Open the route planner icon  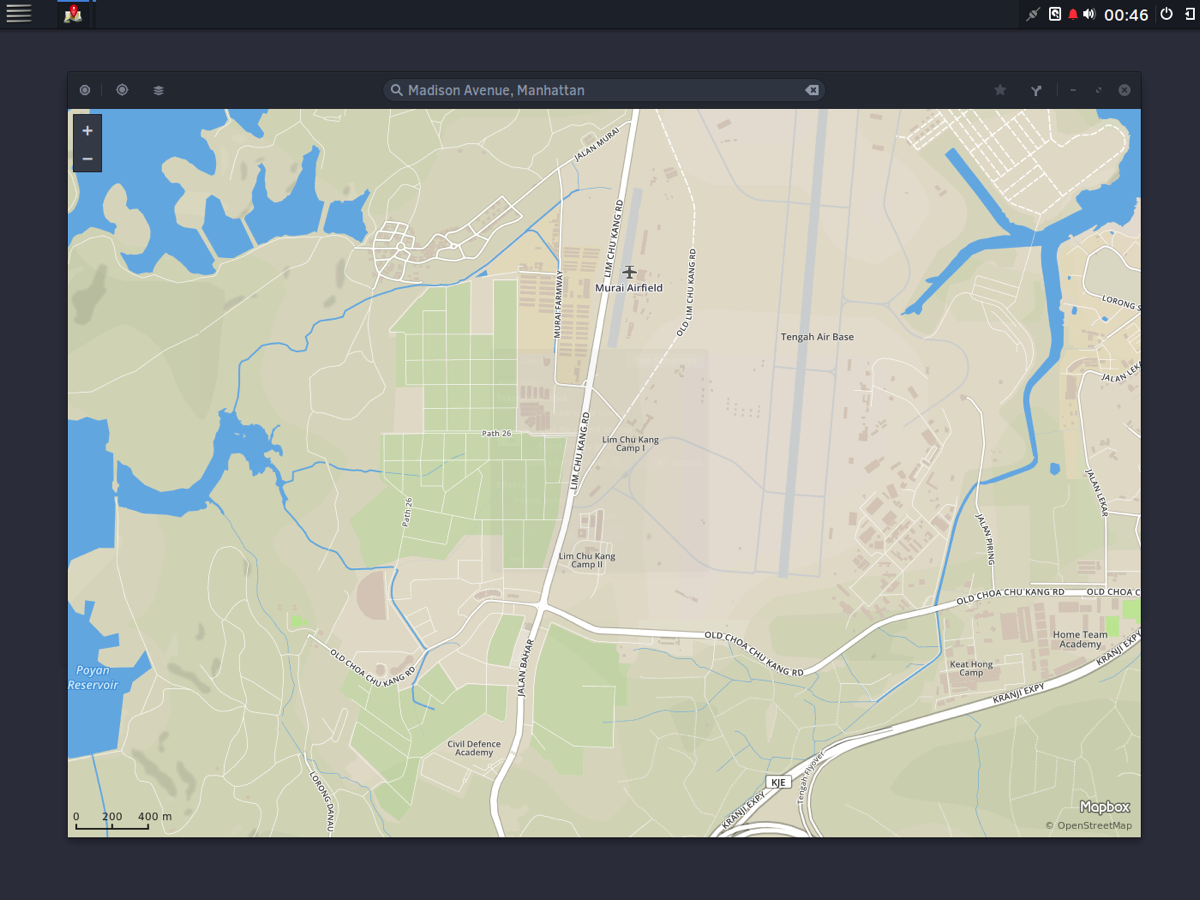(1037, 90)
